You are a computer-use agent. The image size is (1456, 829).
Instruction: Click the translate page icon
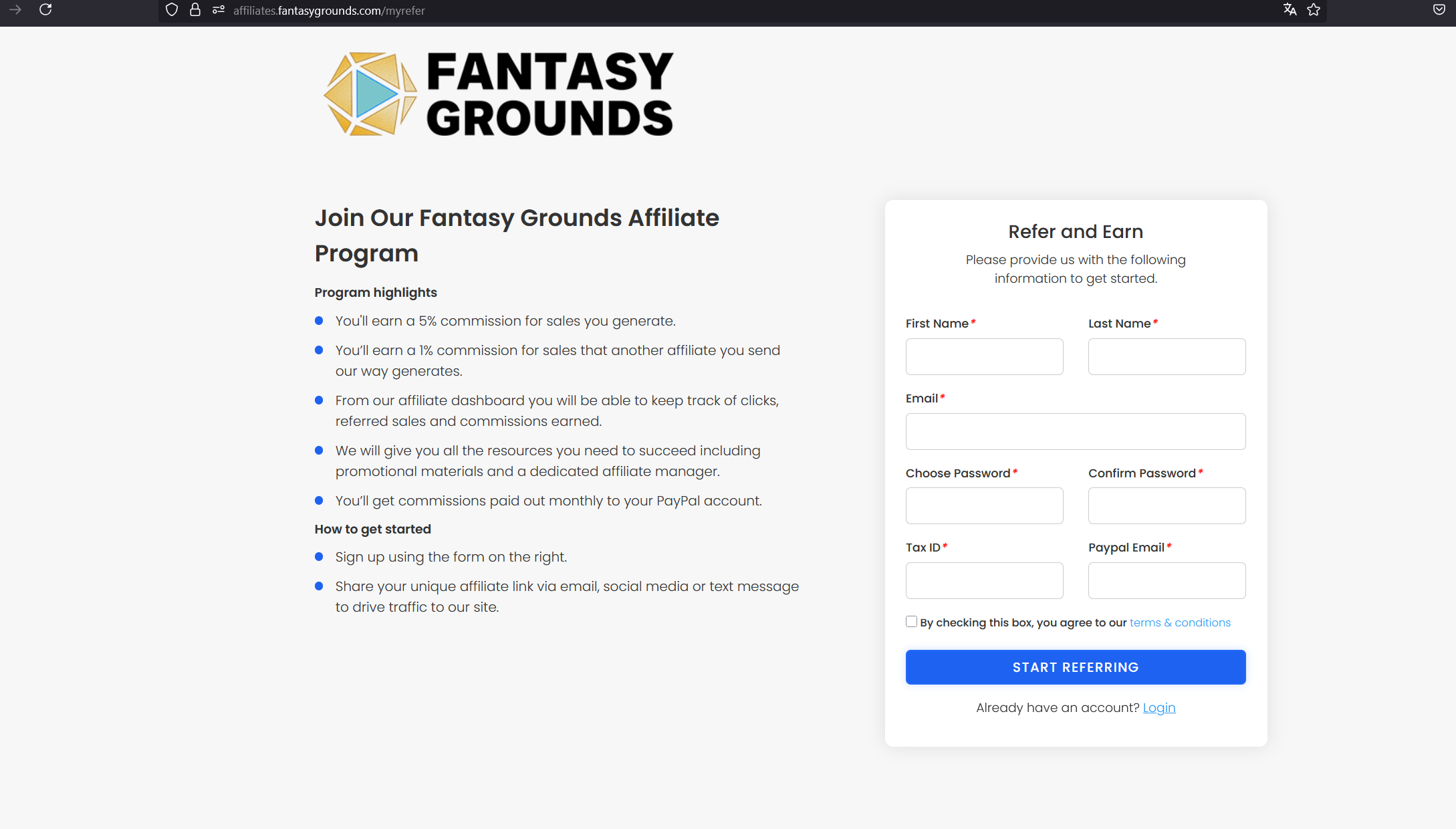click(1290, 9)
